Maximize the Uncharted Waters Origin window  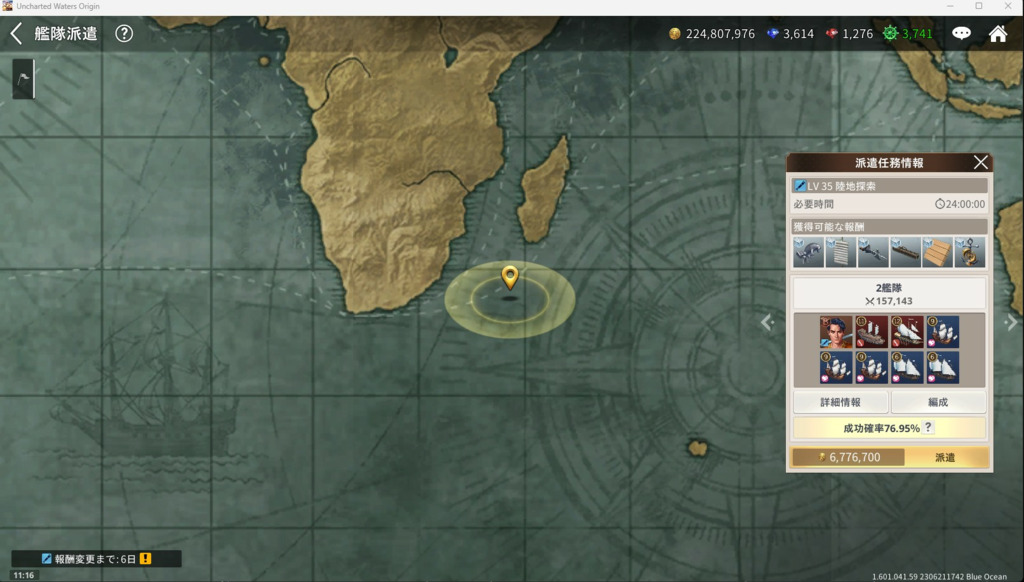(979, 6)
